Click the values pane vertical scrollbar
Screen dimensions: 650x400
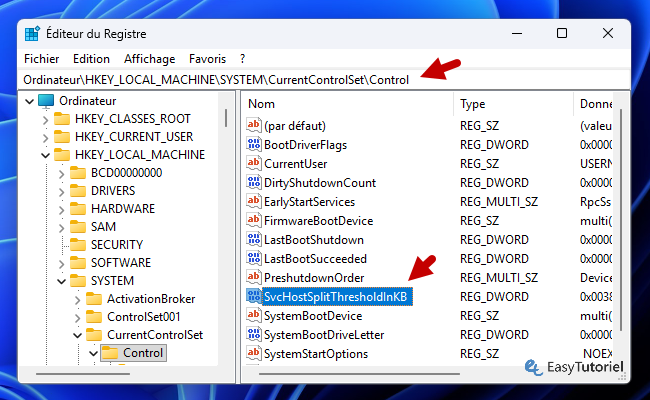[621, 220]
